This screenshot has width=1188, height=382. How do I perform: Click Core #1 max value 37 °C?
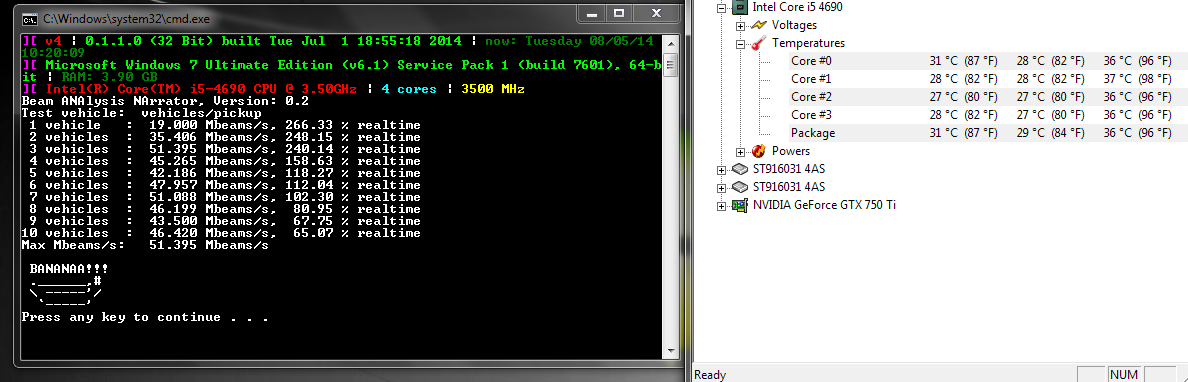point(1137,79)
